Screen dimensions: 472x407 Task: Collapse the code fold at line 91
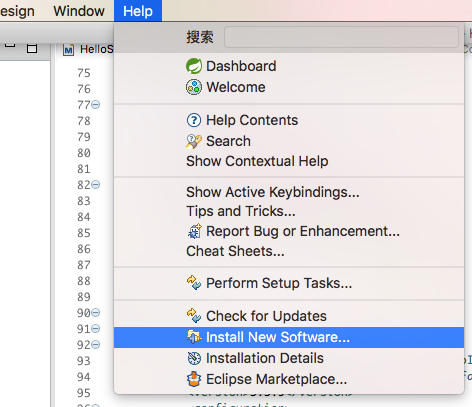[x=96, y=329]
